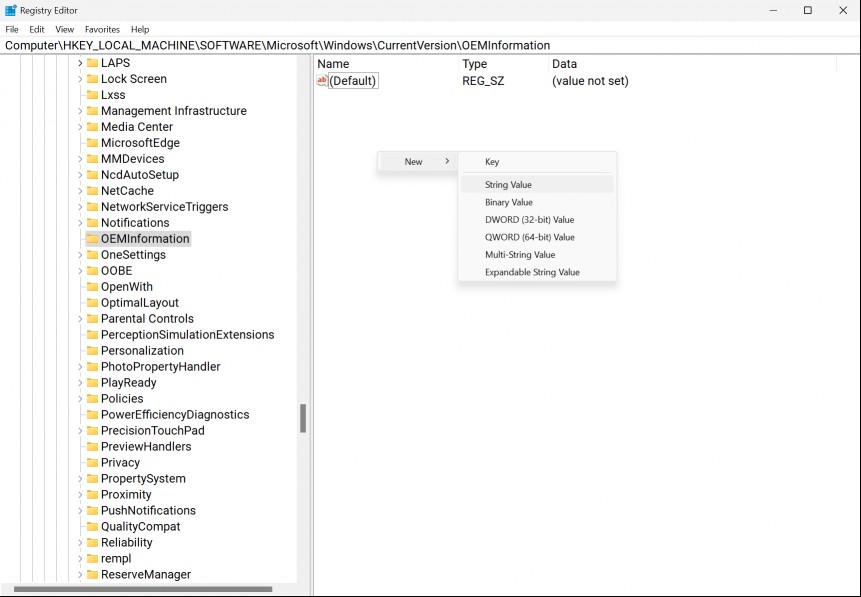Open the File menu
This screenshot has height=597, width=861.
(12, 29)
